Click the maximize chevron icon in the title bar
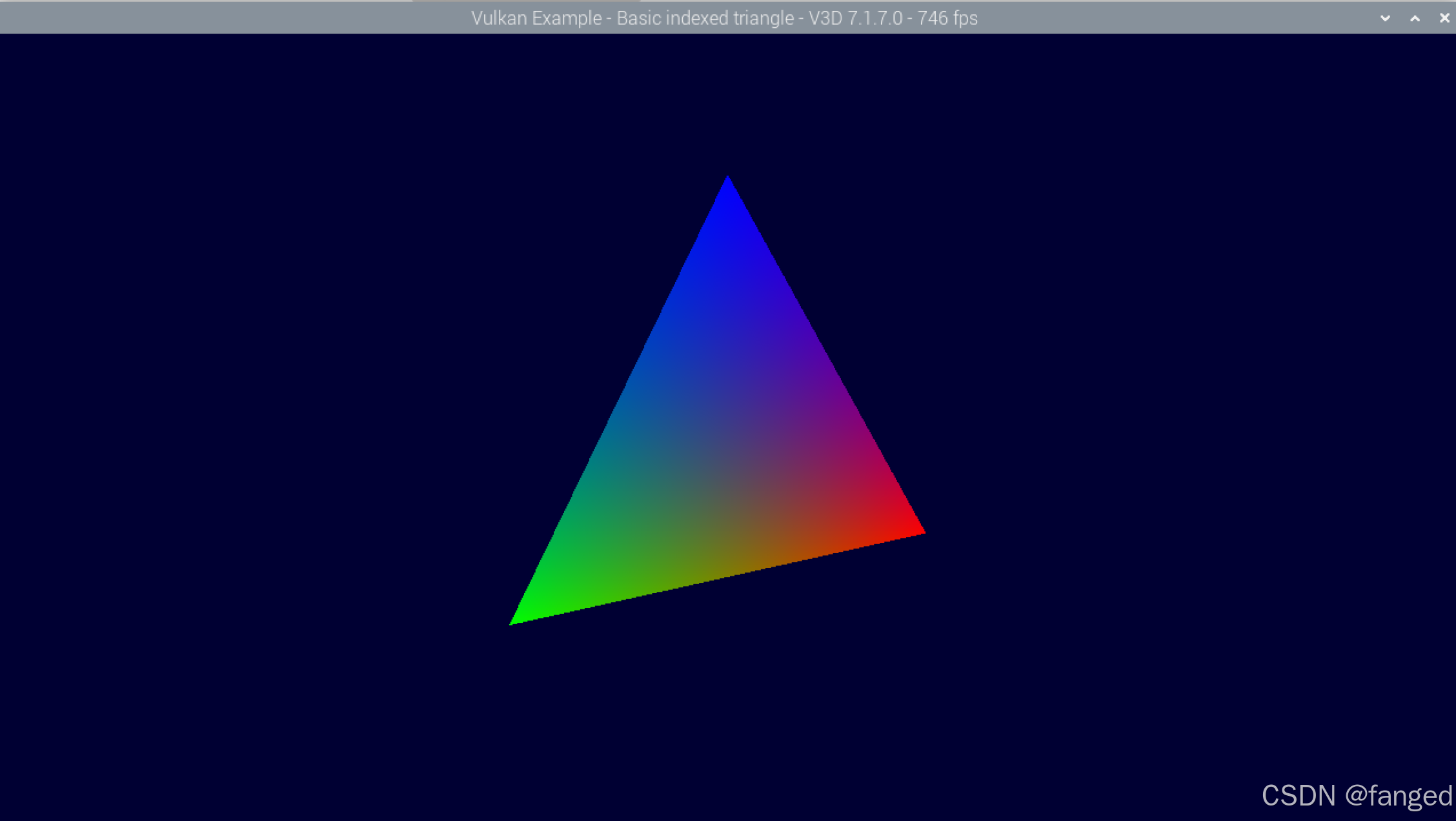 pos(1414,17)
